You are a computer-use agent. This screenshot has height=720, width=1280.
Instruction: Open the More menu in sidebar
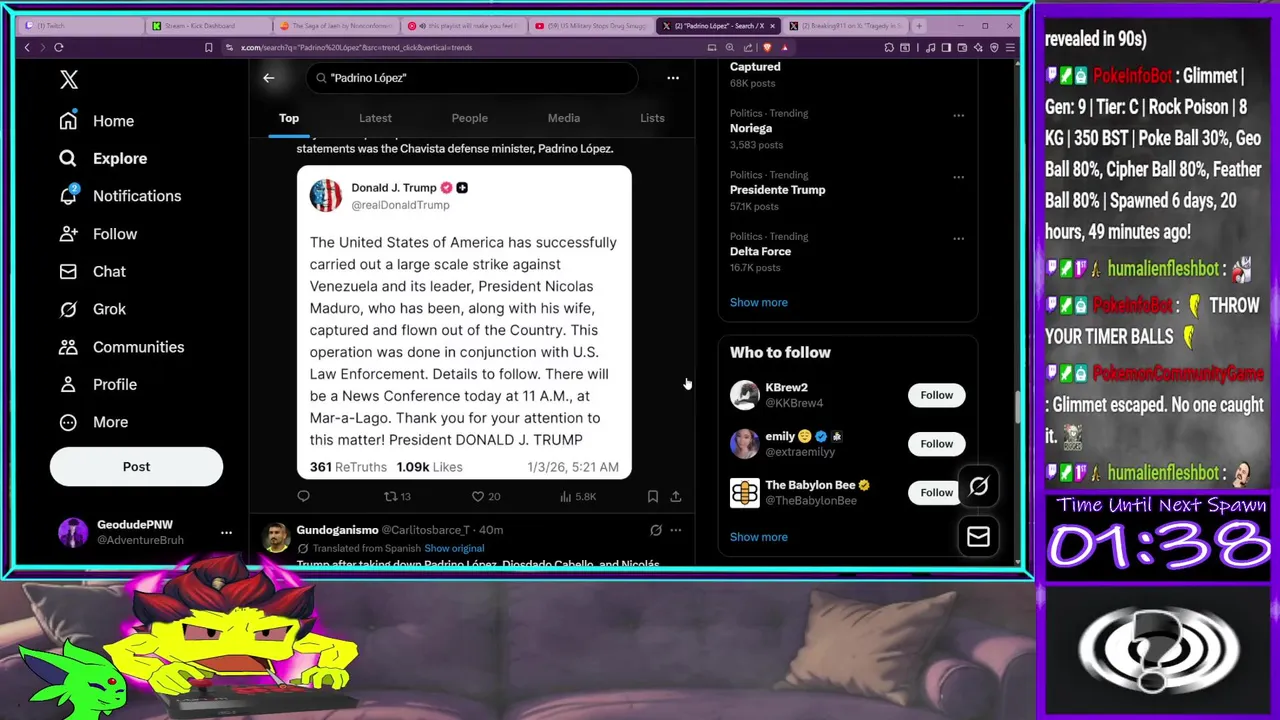coord(93,422)
